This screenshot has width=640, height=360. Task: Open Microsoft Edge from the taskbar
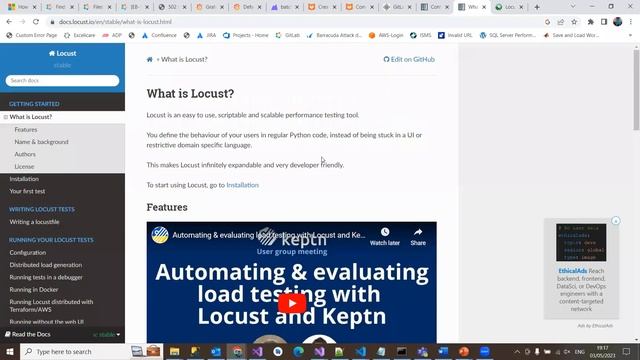pyautogui.click(x=298, y=351)
